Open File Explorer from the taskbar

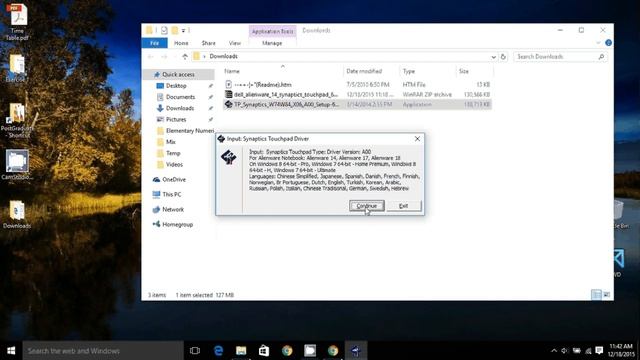tap(241, 351)
